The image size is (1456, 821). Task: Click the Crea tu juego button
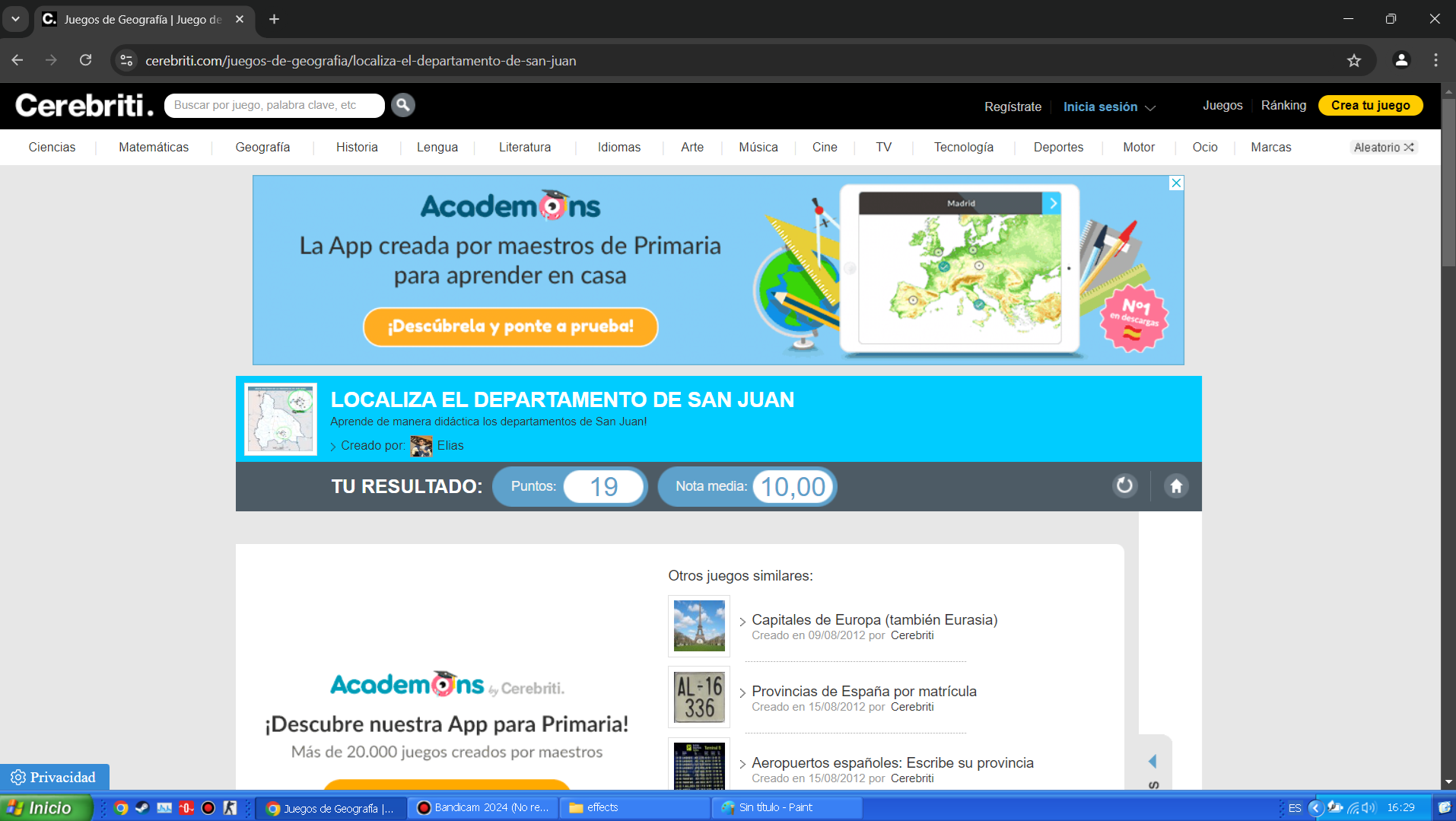1370,106
